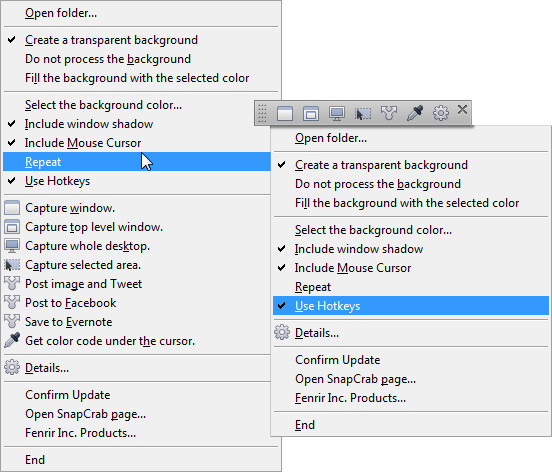Click the Capture selected area toolbar icon
Viewport: 552px width, 475px height.
click(x=363, y=113)
